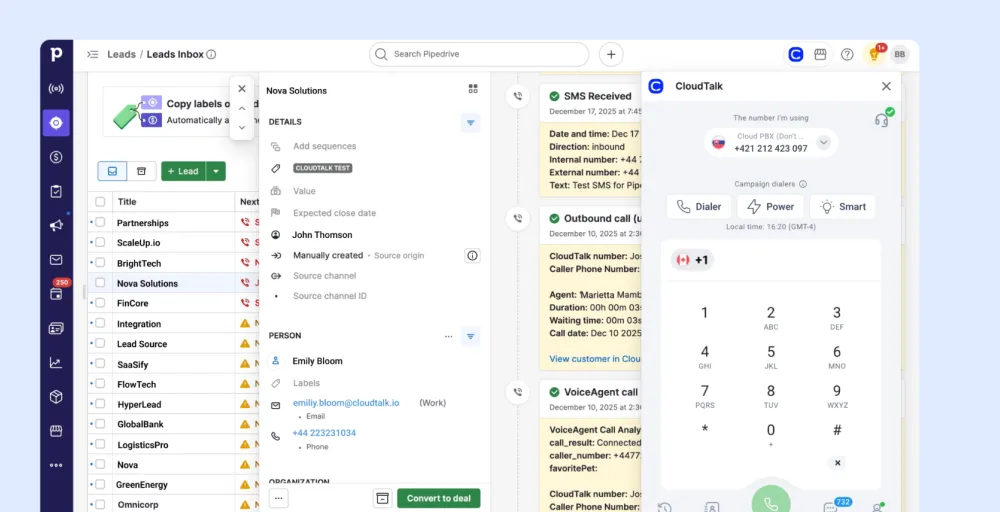Open the messages icon with 732 badge

(x=830, y=506)
